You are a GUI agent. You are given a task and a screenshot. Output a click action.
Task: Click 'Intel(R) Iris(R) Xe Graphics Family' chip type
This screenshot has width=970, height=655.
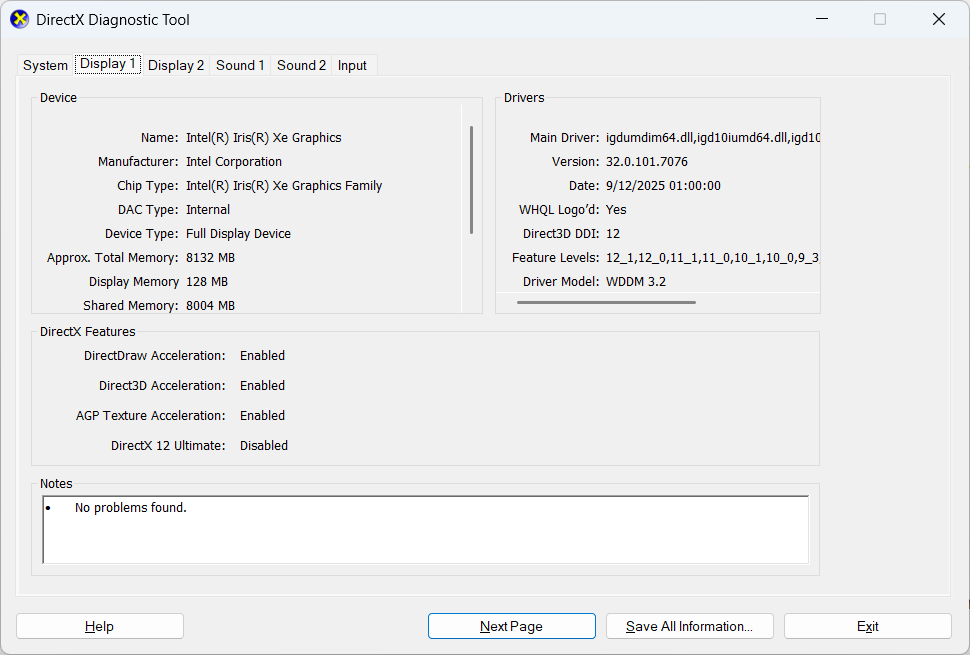[x=284, y=186]
